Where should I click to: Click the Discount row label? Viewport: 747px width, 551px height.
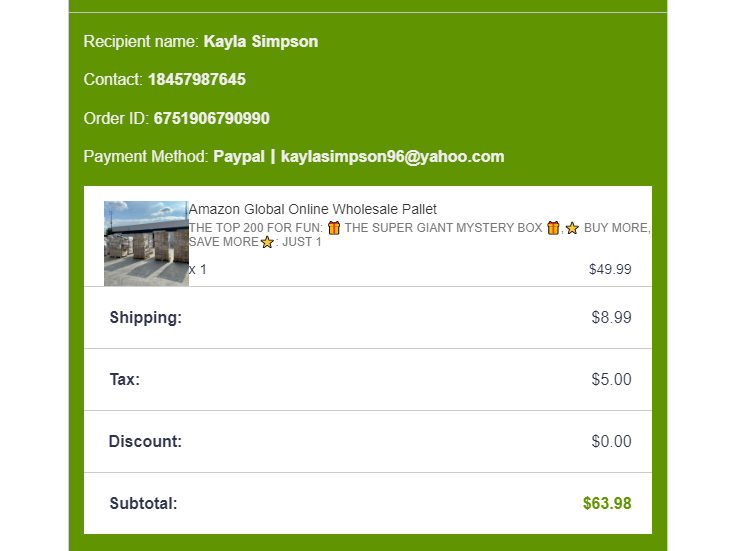point(145,442)
